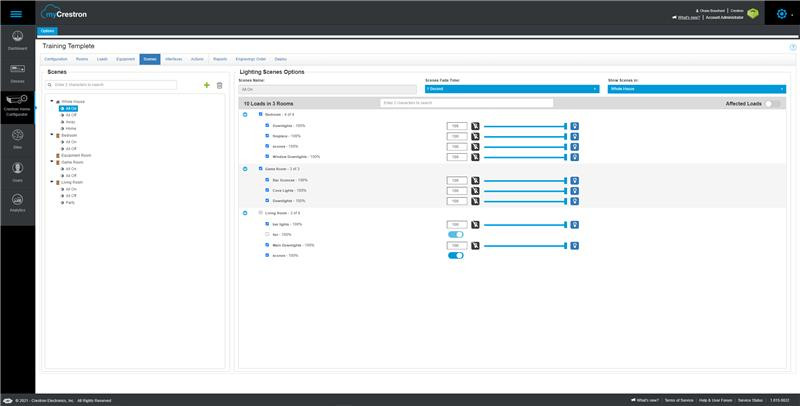The height and width of the screenshot is (406, 800).
Task: Toggle the Affected Loads switch
Action: 772,104
